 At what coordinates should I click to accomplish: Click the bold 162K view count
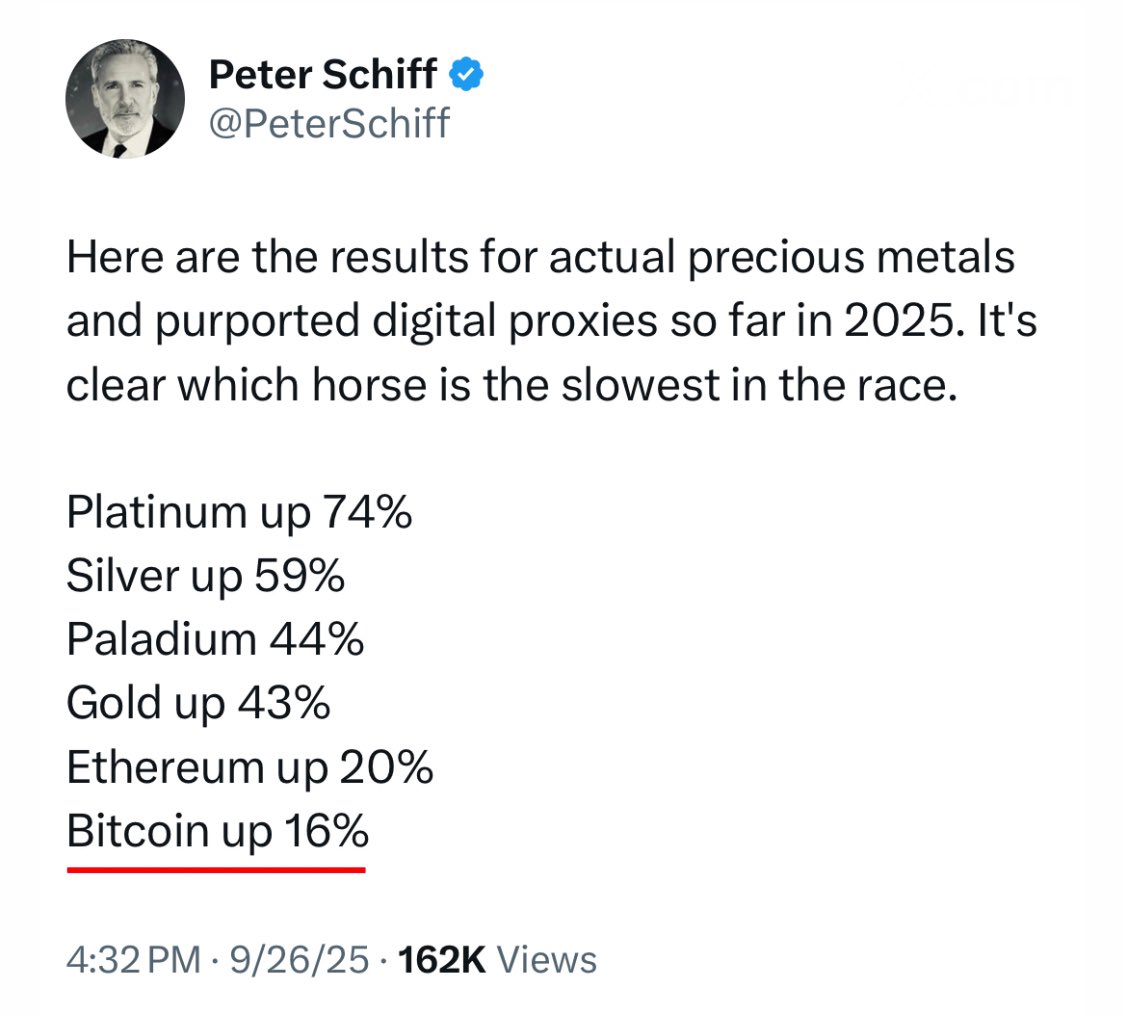tap(441, 960)
